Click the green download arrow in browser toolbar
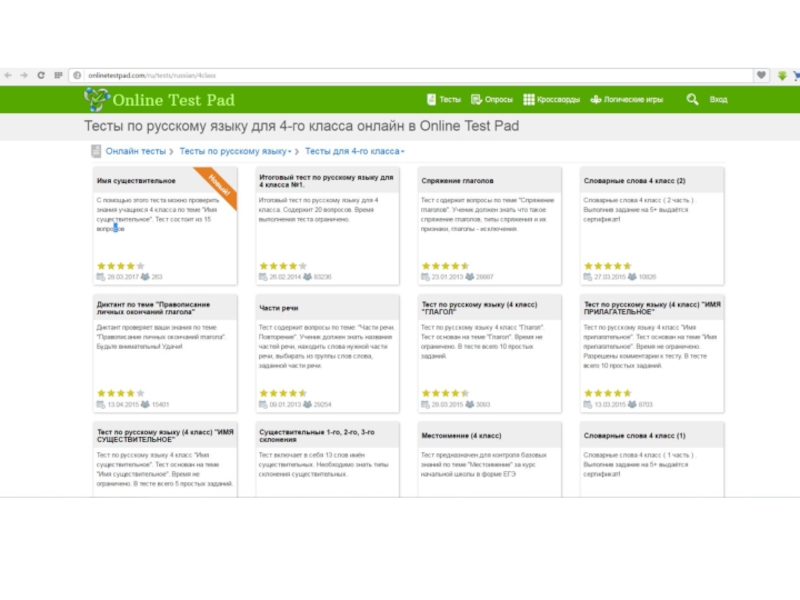800x600 pixels. pyautogui.click(x=782, y=75)
